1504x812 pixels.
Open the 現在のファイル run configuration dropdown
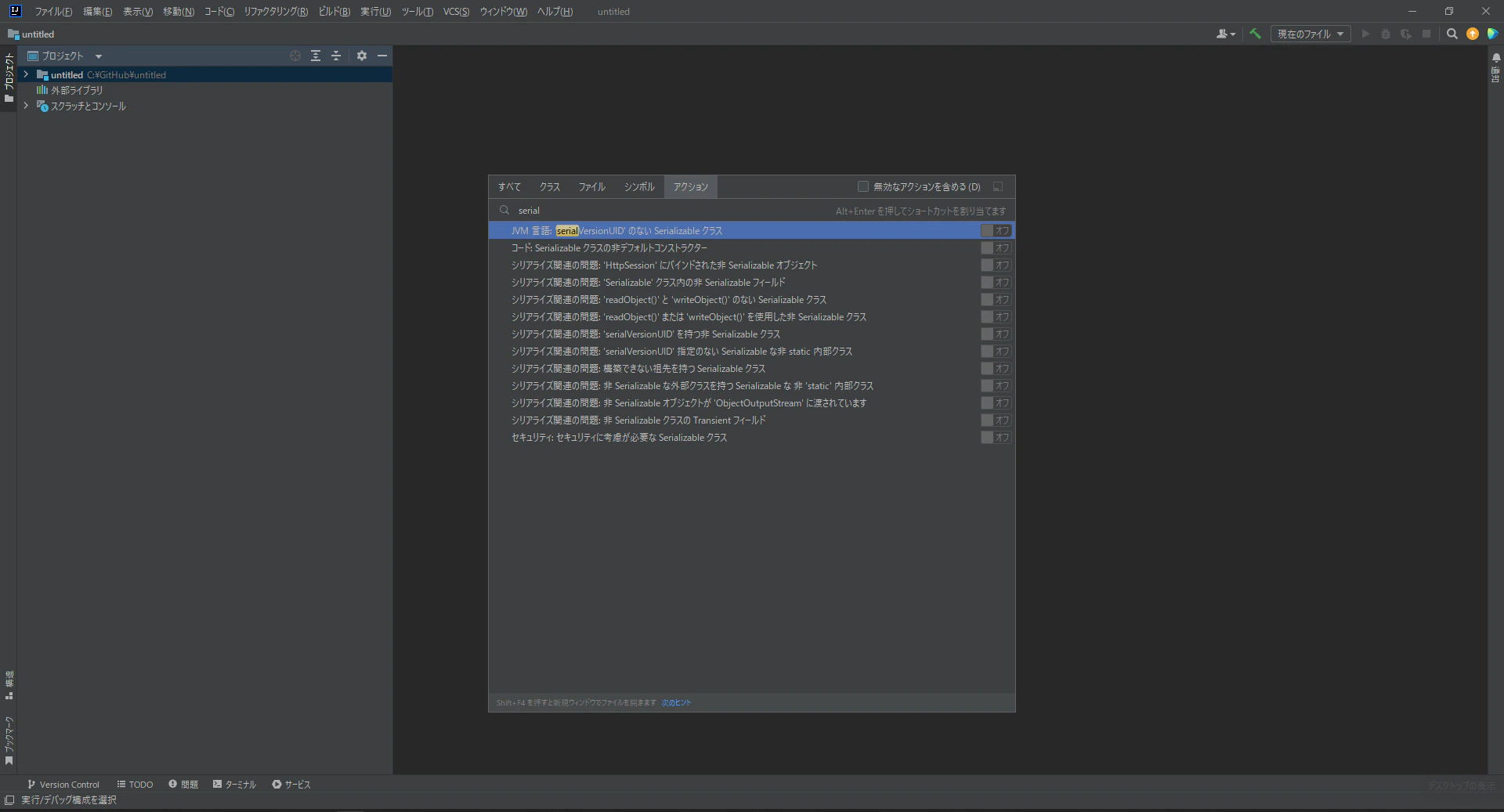(x=1311, y=34)
